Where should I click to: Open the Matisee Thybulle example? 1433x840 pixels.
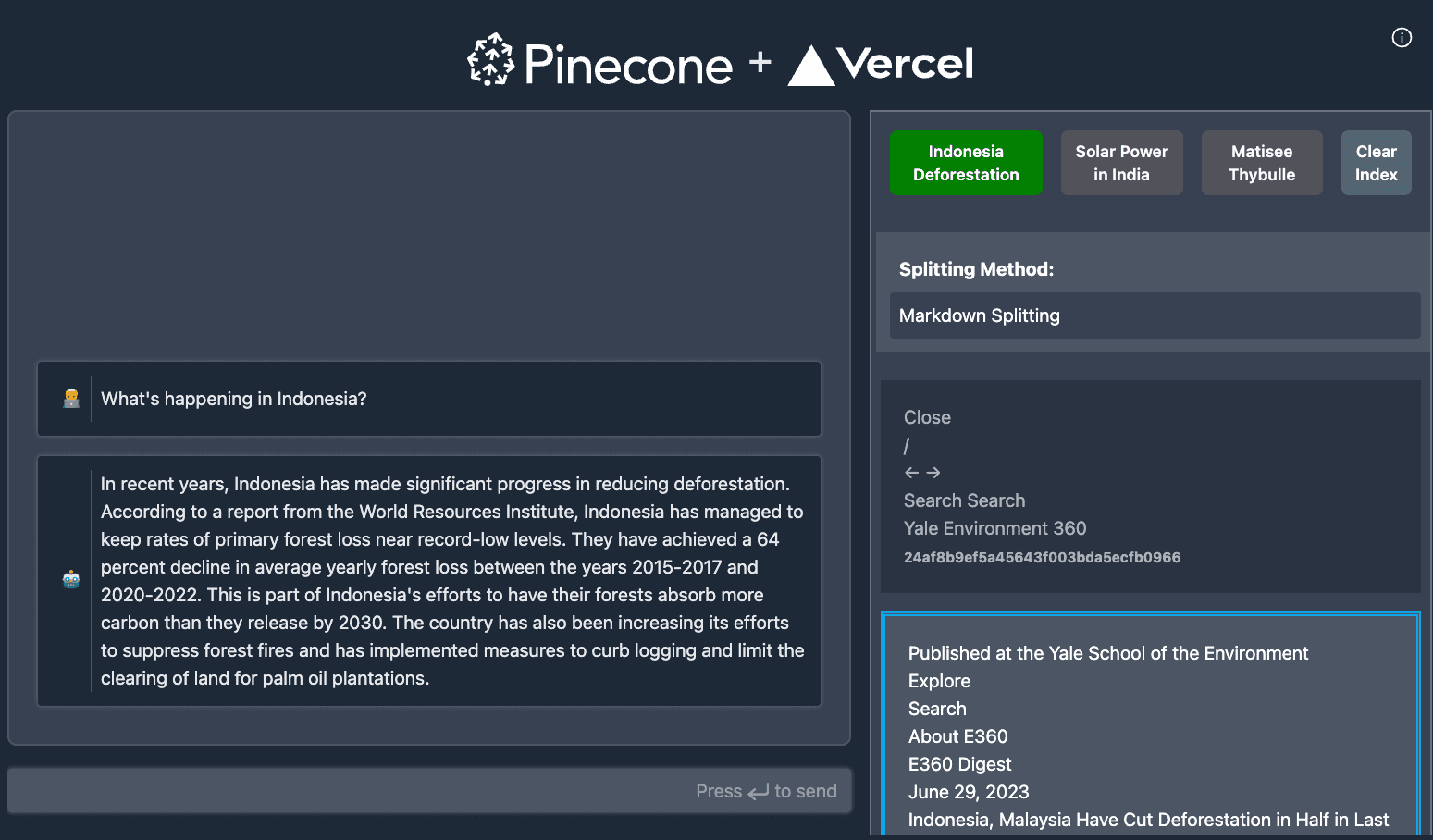(x=1261, y=163)
